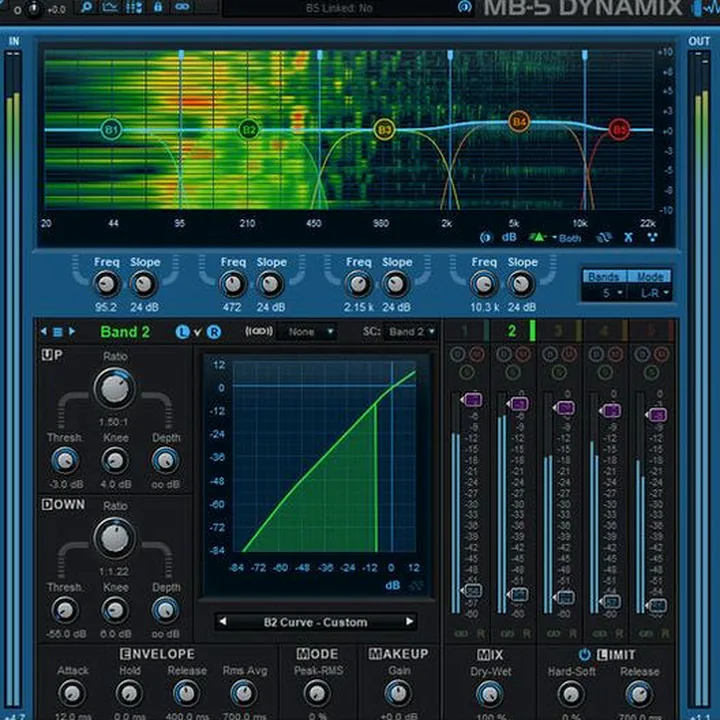Click the Slope knob beside 10.3 k Freq
Image resolution: width=720 pixels, height=720 pixels.
521,284
